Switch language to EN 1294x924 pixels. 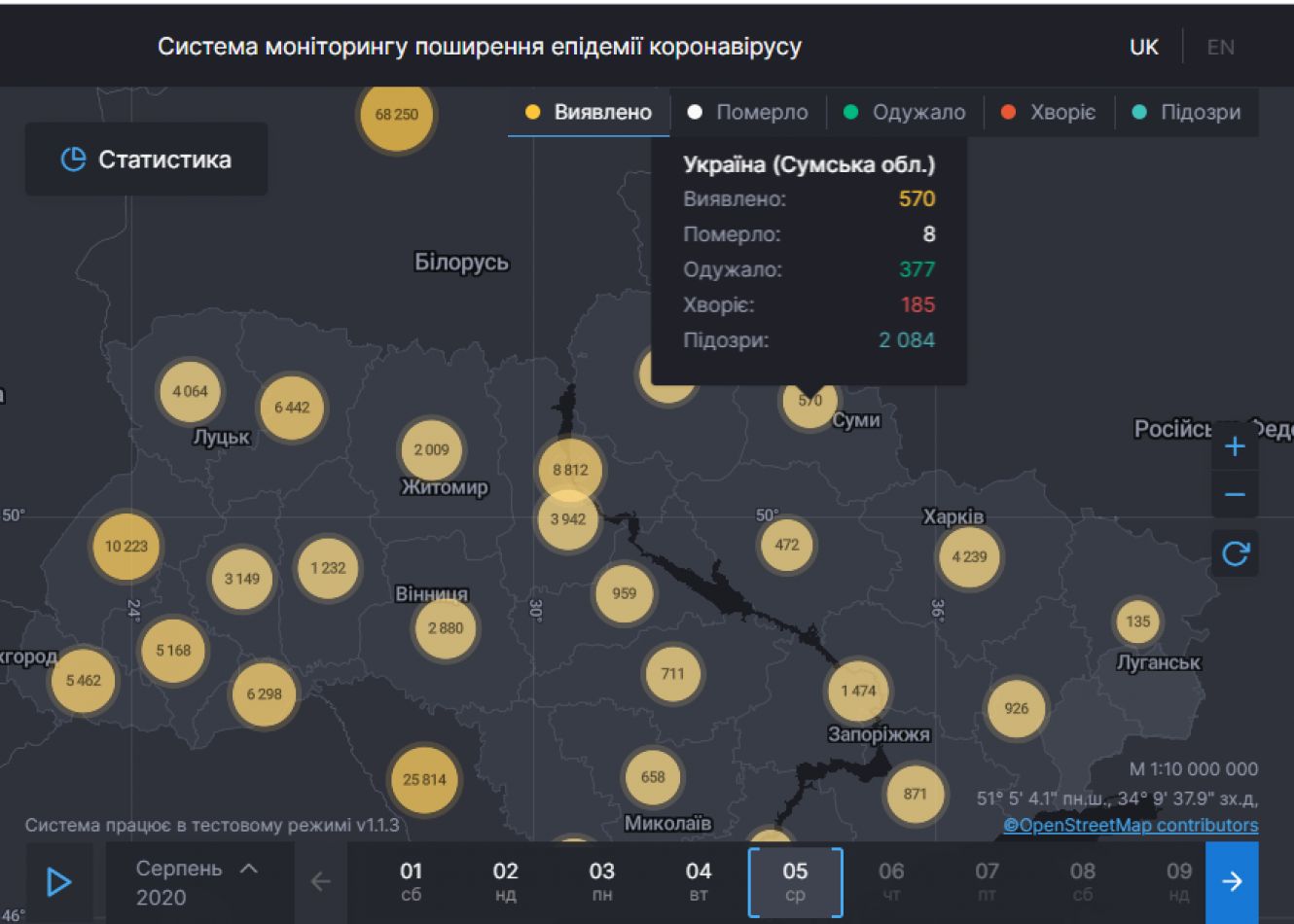[x=1220, y=47]
